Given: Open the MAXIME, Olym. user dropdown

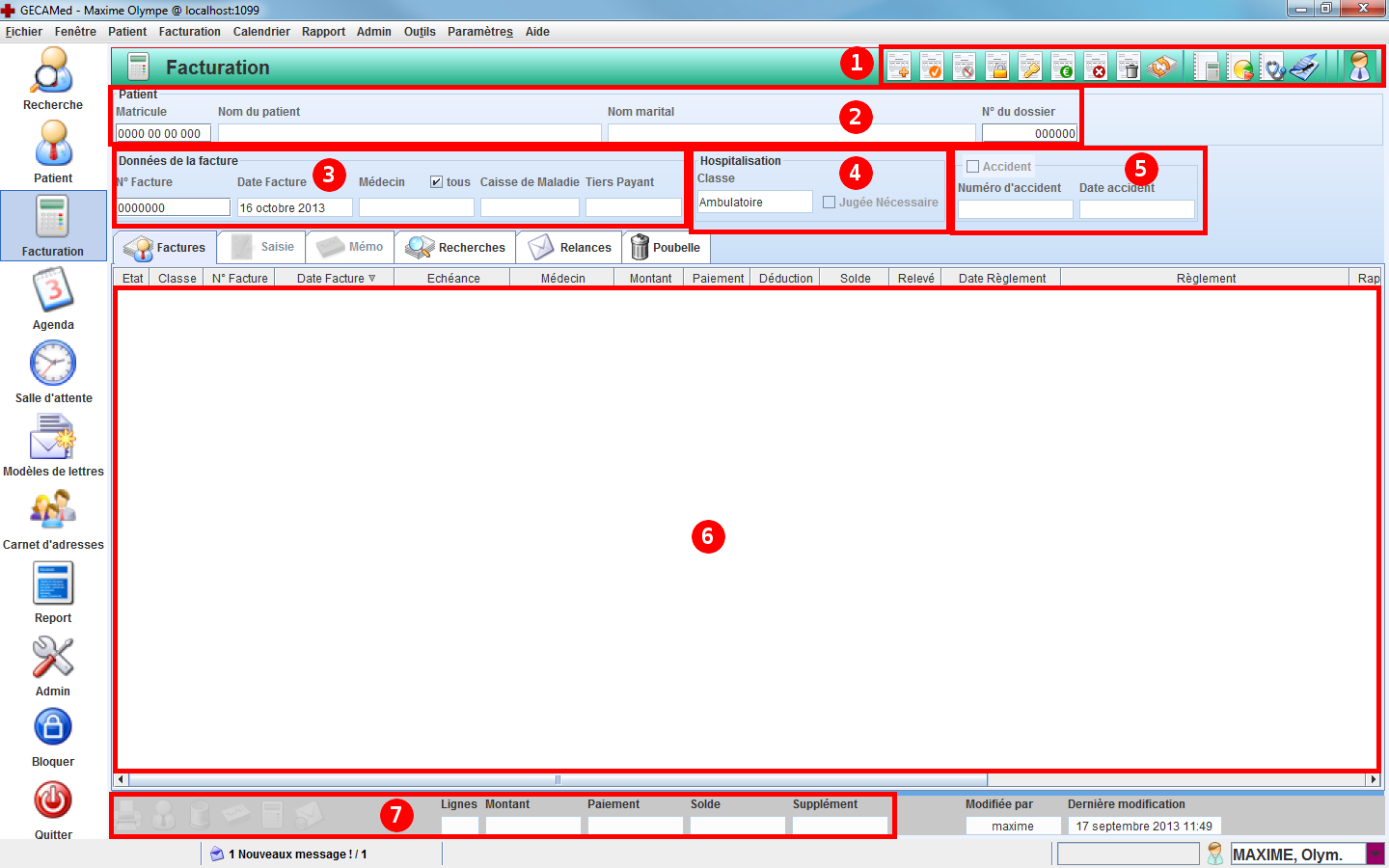Looking at the screenshot, I should (x=1375, y=854).
